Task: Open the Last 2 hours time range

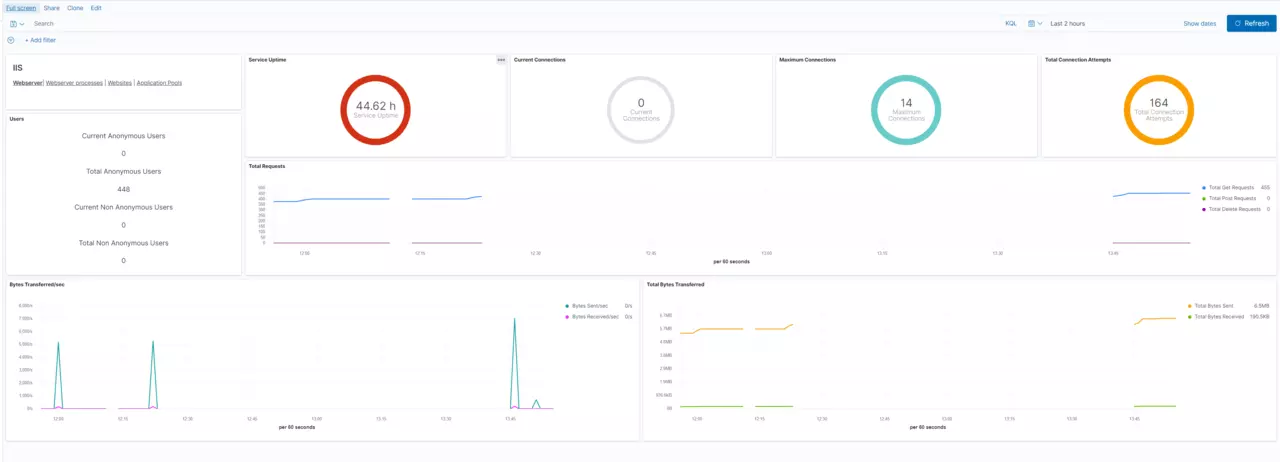Action: (x=1067, y=23)
